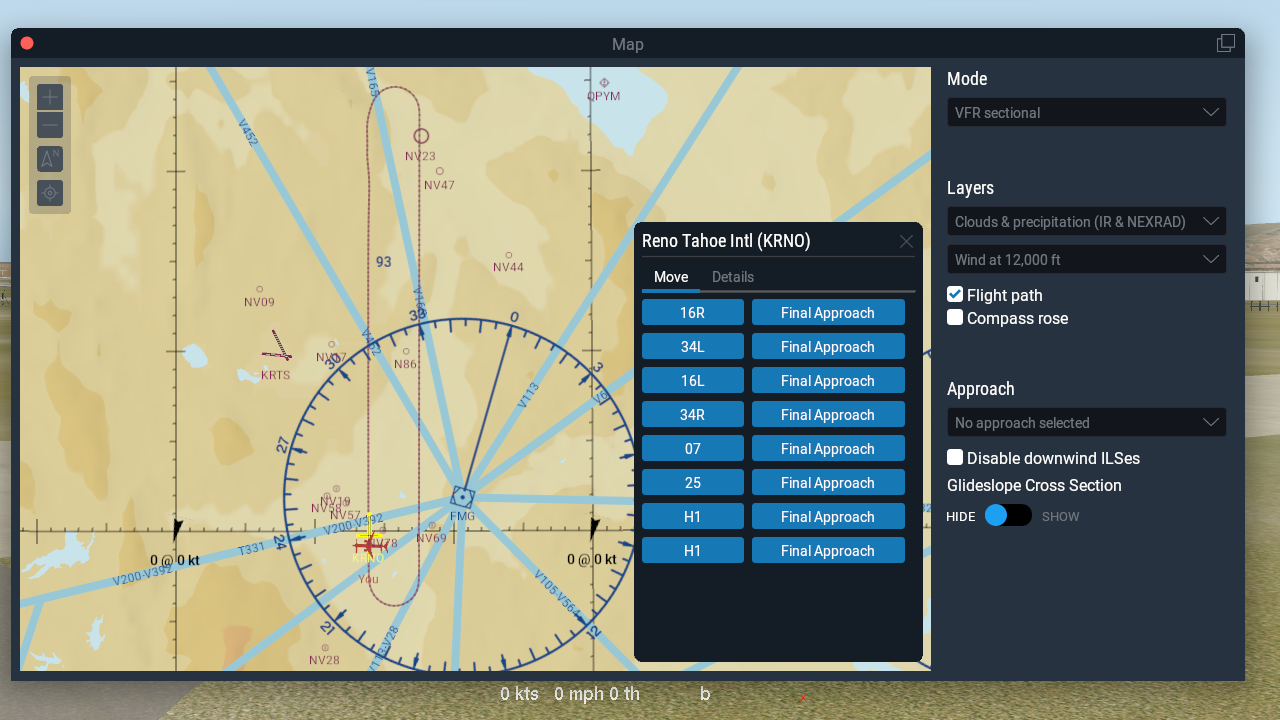Enable Disable downwind ILSes checkbox
This screenshot has width=1280, height=720.
(x=955, y=458)
